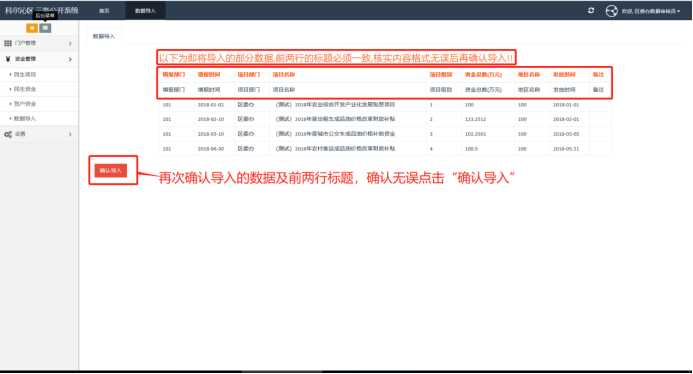Click the release date 2018-05-21

(x=566, y=149)
